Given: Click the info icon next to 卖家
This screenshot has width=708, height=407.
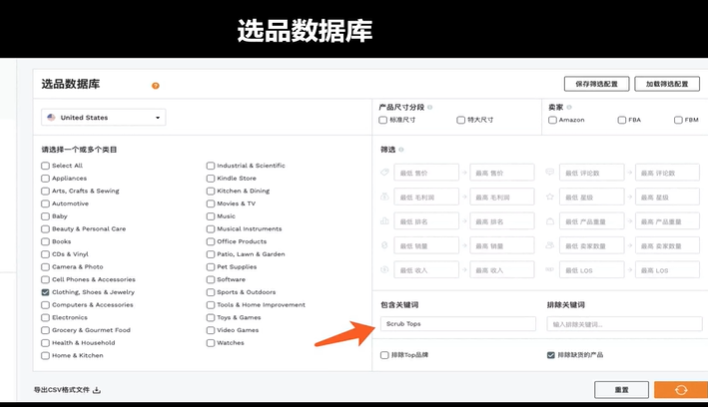Looking at the screenshot, I should [569, 107].
